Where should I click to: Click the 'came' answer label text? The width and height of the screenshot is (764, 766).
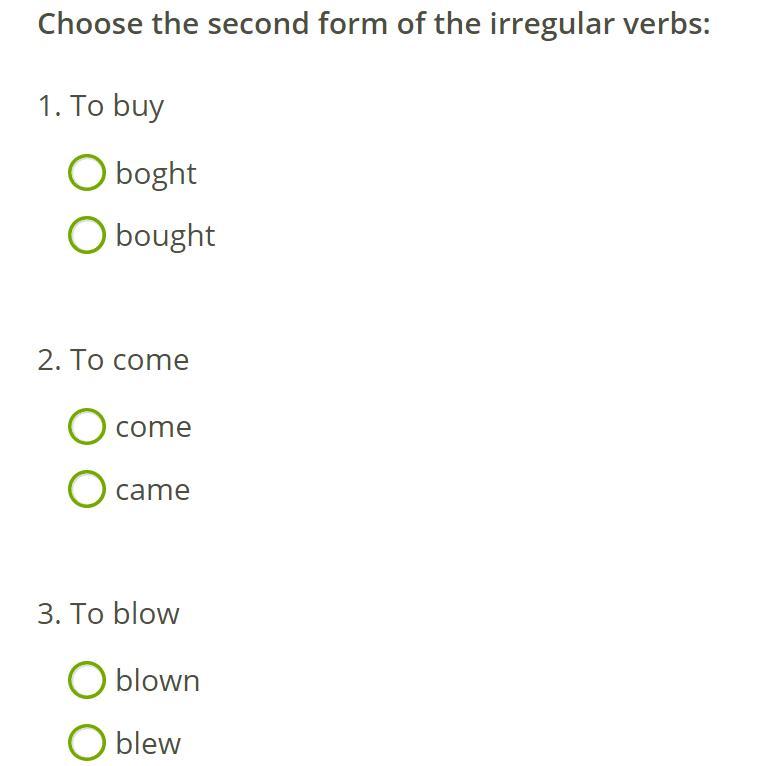pyautogui.click(x=153, y=491)
